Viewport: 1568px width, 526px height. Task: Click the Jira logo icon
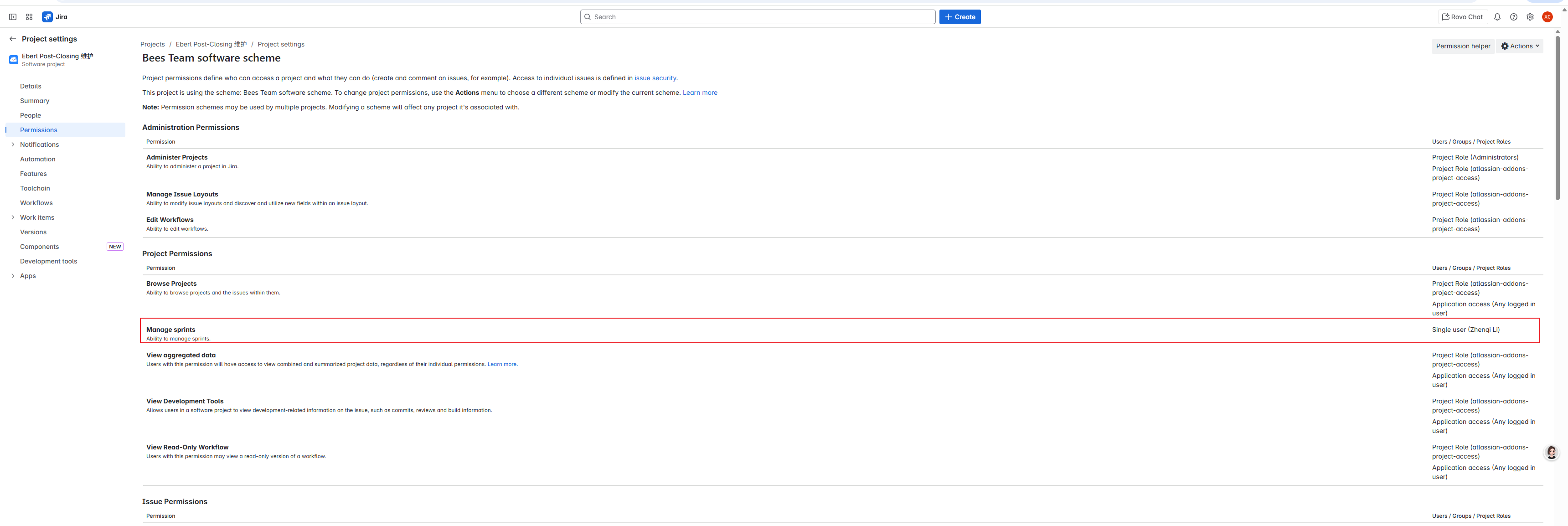47,17
